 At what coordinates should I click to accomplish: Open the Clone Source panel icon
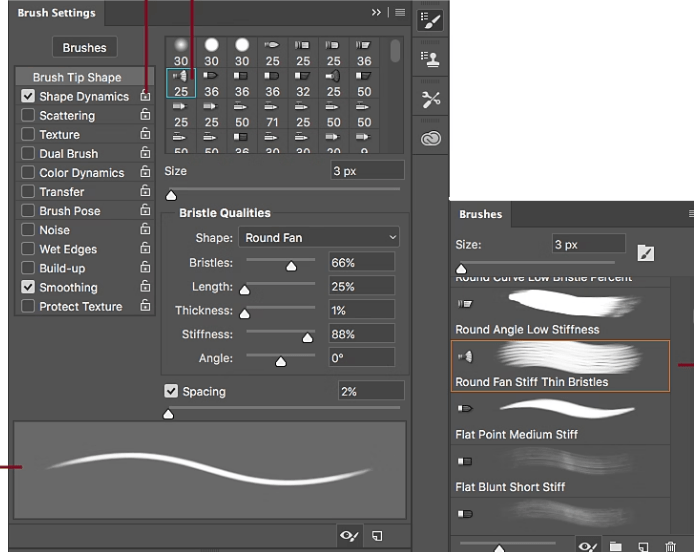coord(430,59)
